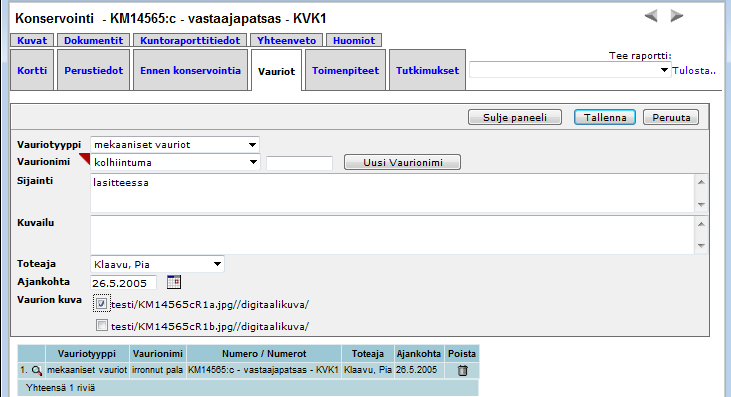The image size is (731, 397).
Task: Open the Tee raportti dropdown
Action: [x=570, y=70]
